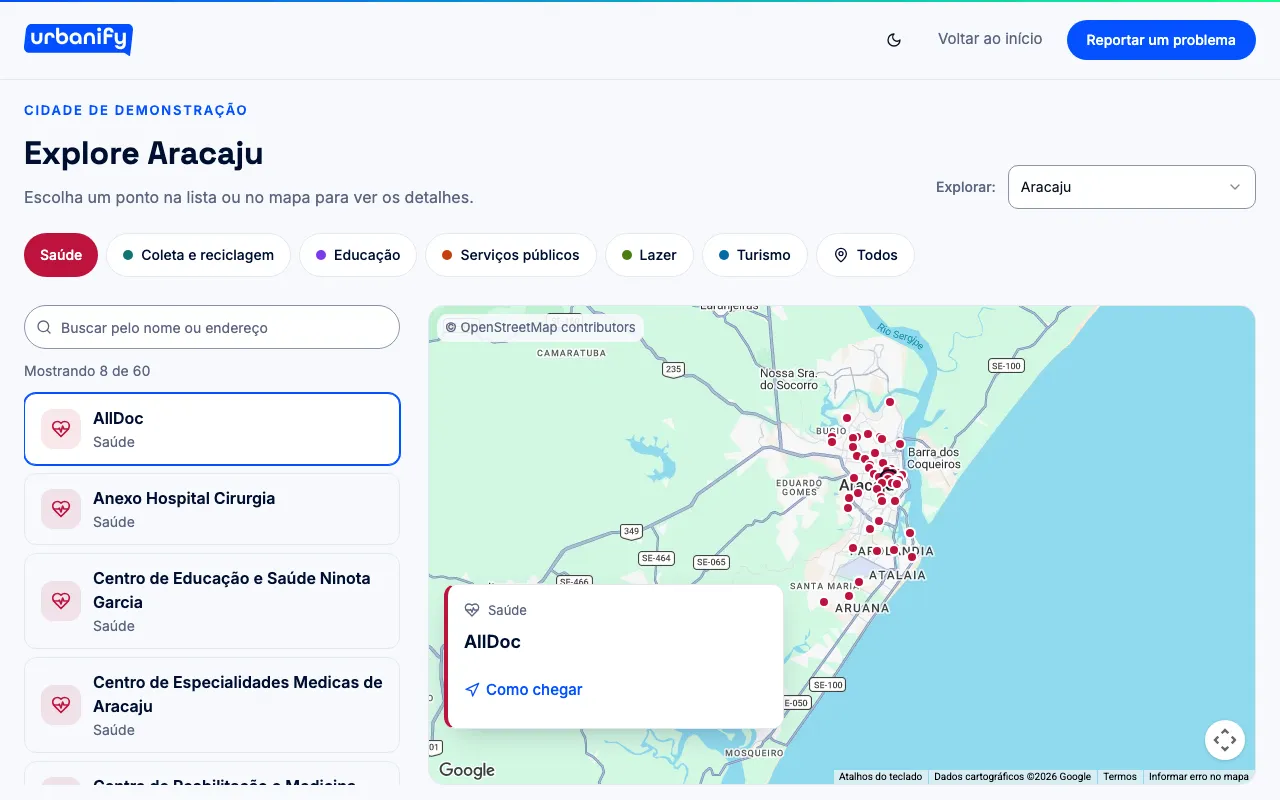Click Como chegar directions link
This screenshot has width=1280, height=800.
tap(523, 690)
